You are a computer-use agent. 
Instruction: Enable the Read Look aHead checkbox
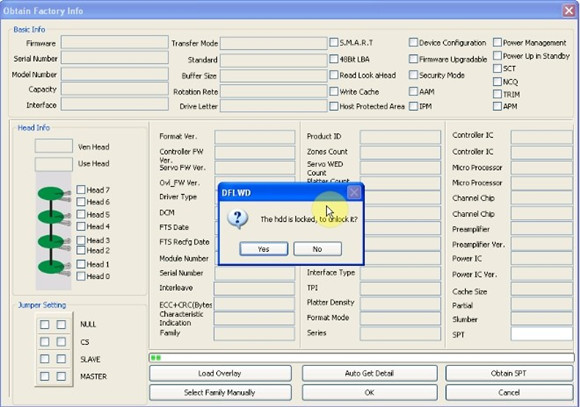(x=334, y=75)
